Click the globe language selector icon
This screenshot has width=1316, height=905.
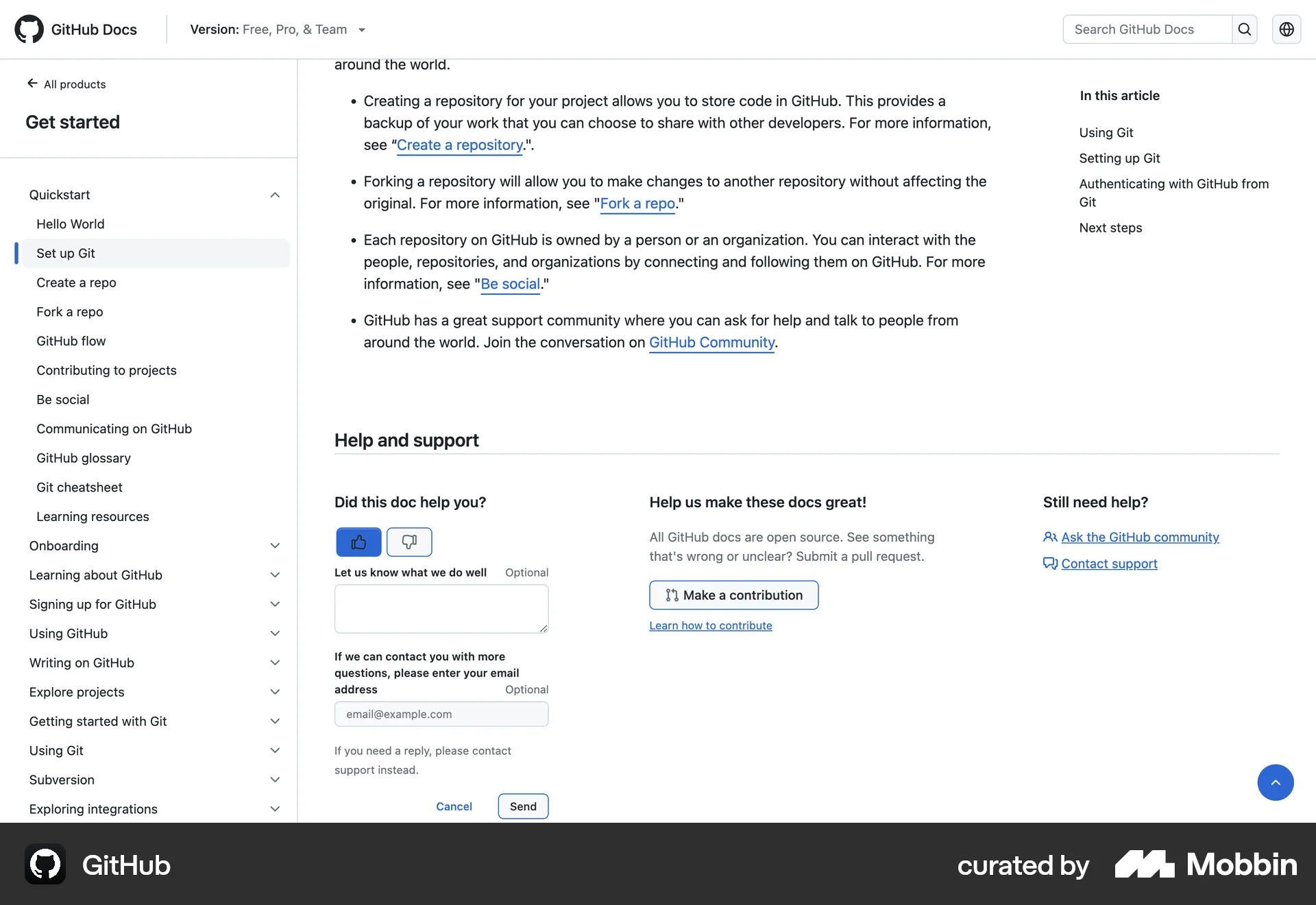(1287, 29)
